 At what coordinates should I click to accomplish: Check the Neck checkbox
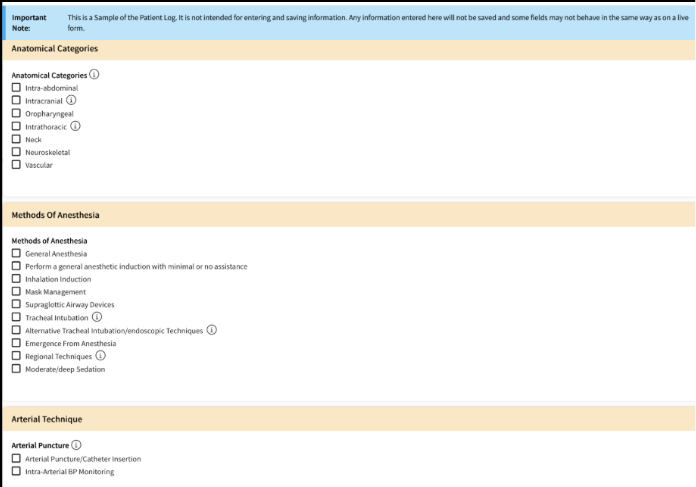tap(16, 139)
